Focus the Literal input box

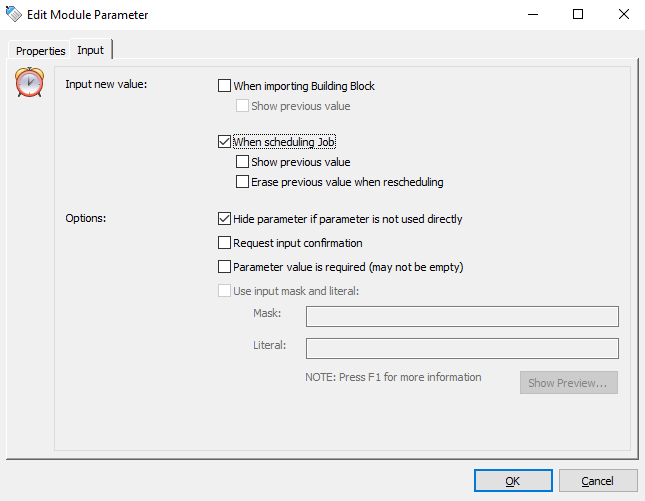coord(462,348)
